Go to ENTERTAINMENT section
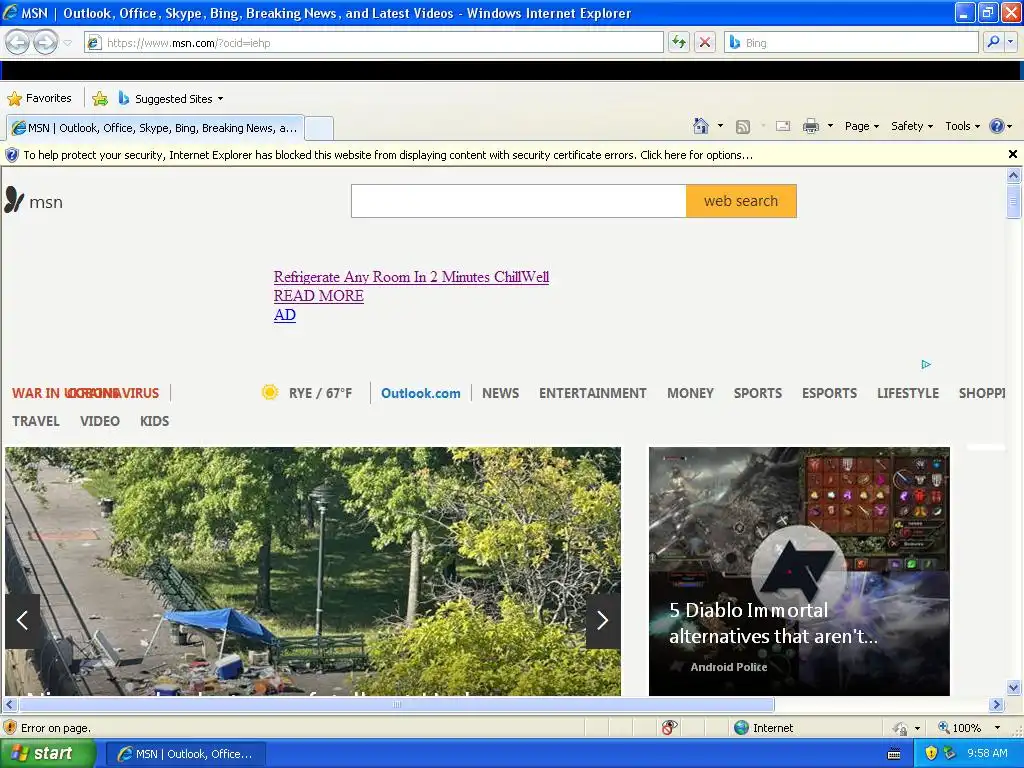 click(592, 393)
